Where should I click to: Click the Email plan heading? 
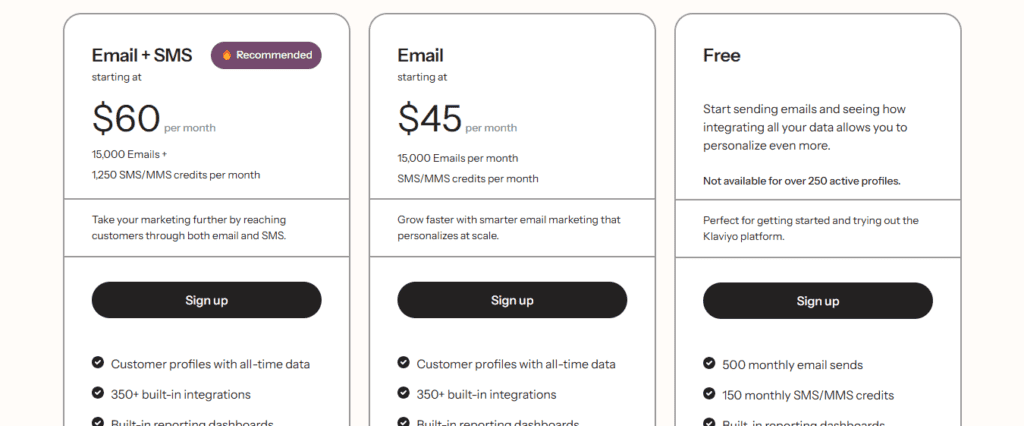pyautogui.click(x=420, y=56)
